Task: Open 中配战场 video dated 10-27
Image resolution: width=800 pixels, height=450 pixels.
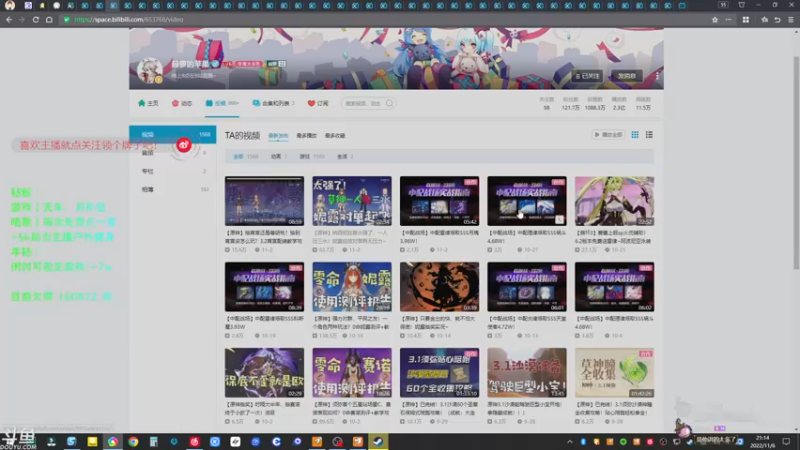Action: pyautogui.click(x=527, y=201)
